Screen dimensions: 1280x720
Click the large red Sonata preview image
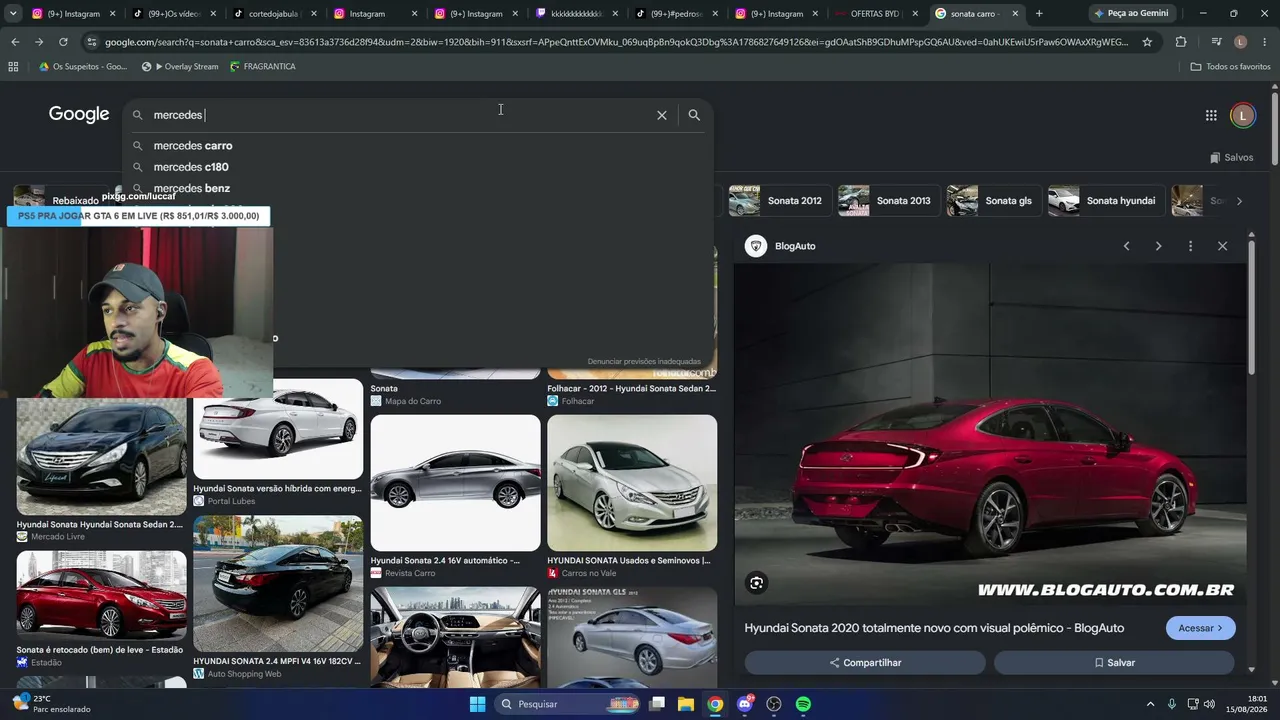coord(990,434)
